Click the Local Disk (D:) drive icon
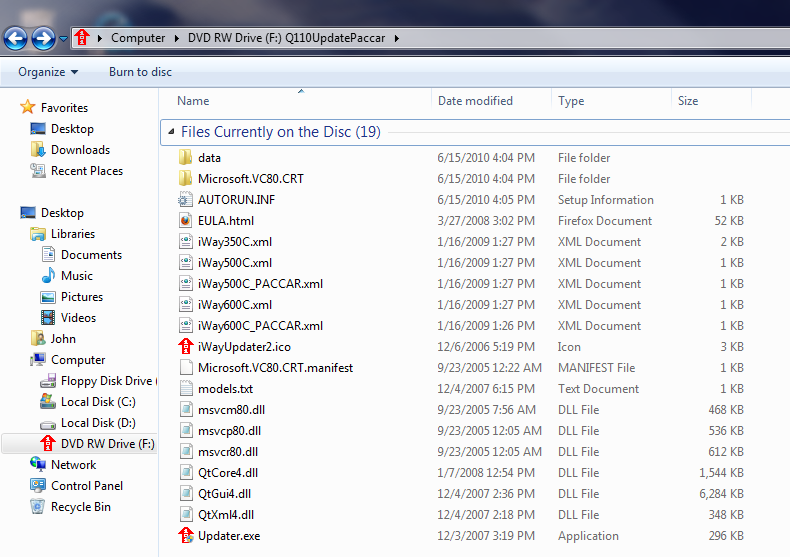This screenshot has width=790, height=557. click(x=48, y=424)
